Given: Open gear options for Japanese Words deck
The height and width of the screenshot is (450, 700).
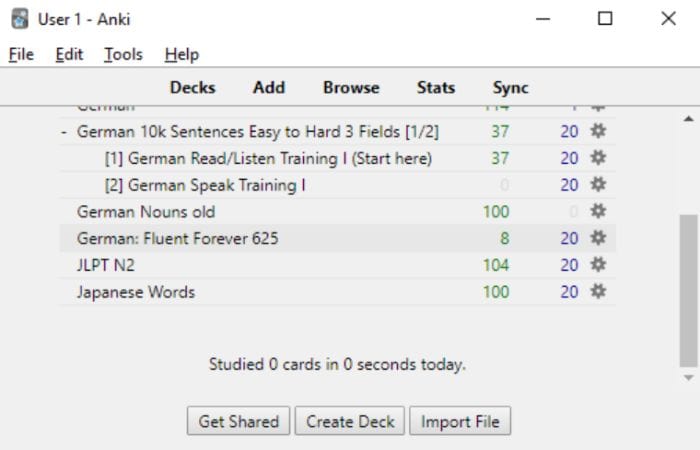Looking at the screenshot, I should 598,292.
